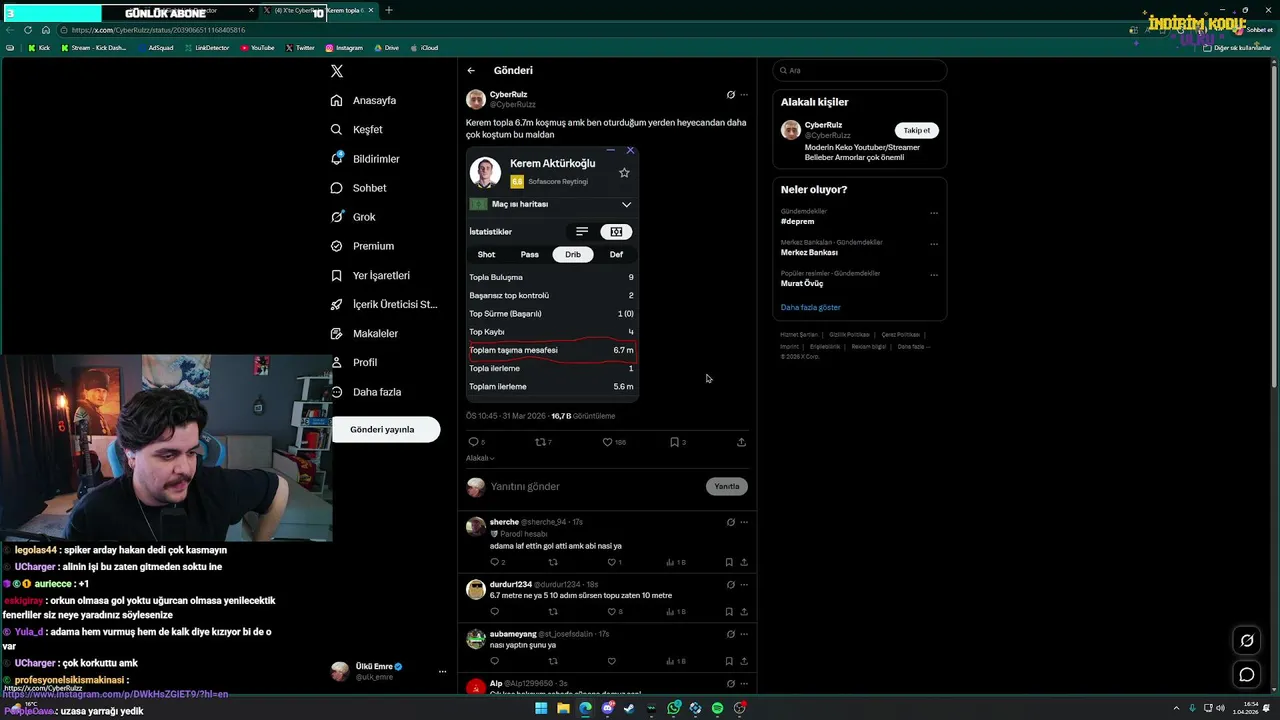The height and width of the screenshot is (720, 1280).
Task: Bookmark the main CyberRulz post
Action: [x=674, y=442]
